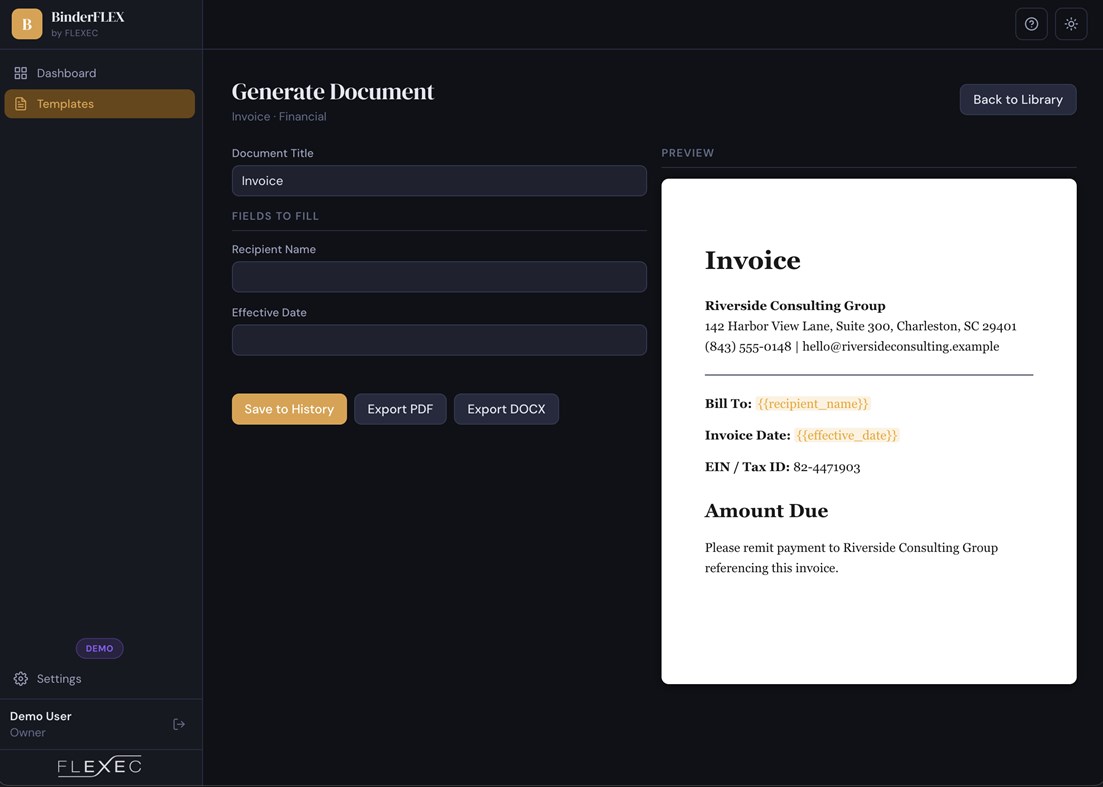Click the EIN / Tax ID value 82-4471903
Image resolution: width=1103 pixels, height=787 pixels.
(827, 467)
